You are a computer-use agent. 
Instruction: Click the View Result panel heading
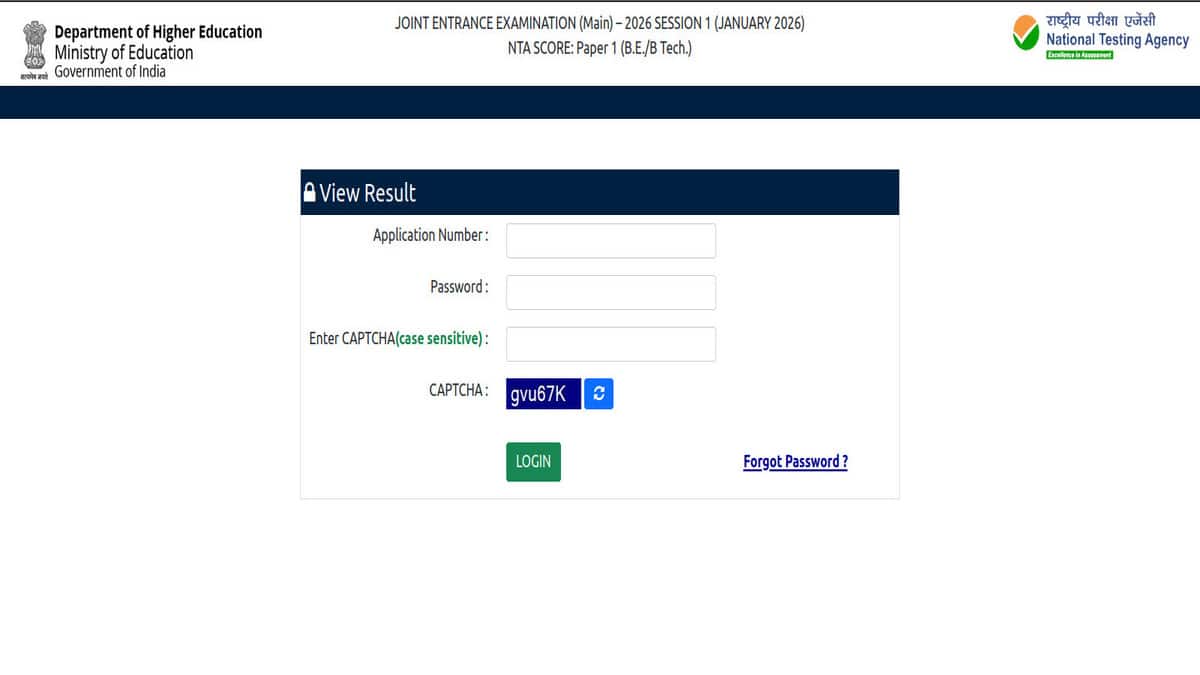pos(368,193)
